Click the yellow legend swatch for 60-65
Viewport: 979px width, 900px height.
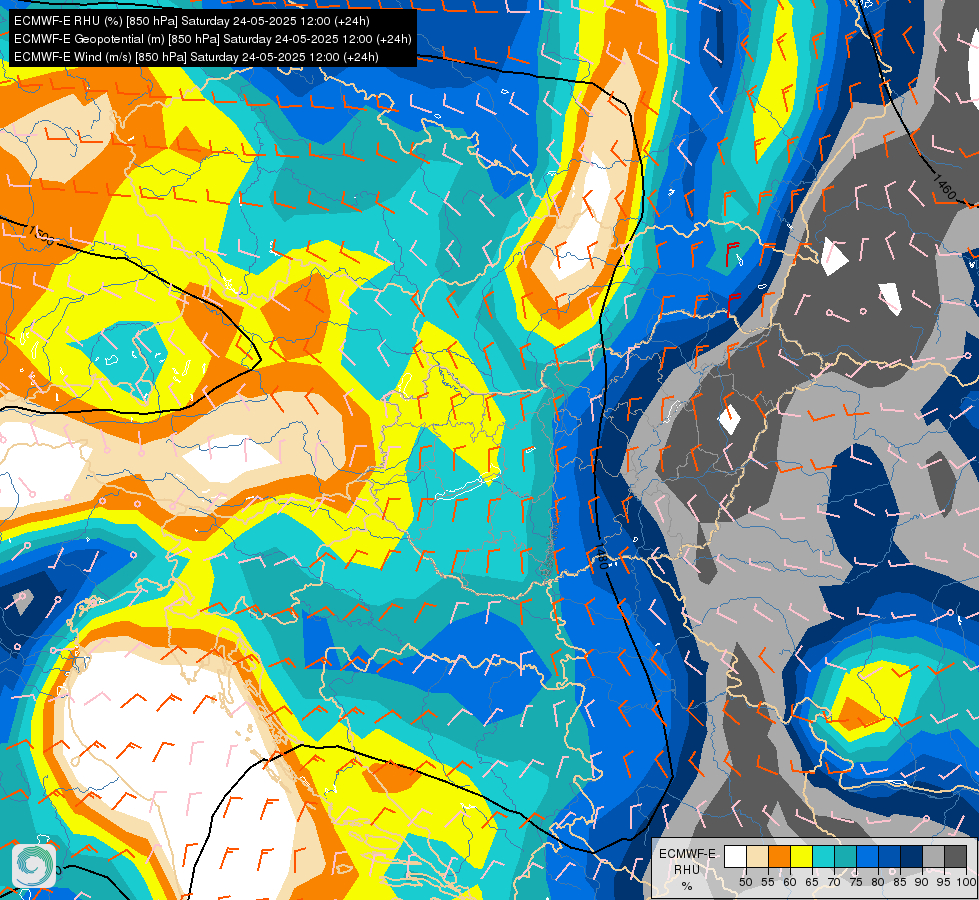pyautogui.click(x=802, y=856)
